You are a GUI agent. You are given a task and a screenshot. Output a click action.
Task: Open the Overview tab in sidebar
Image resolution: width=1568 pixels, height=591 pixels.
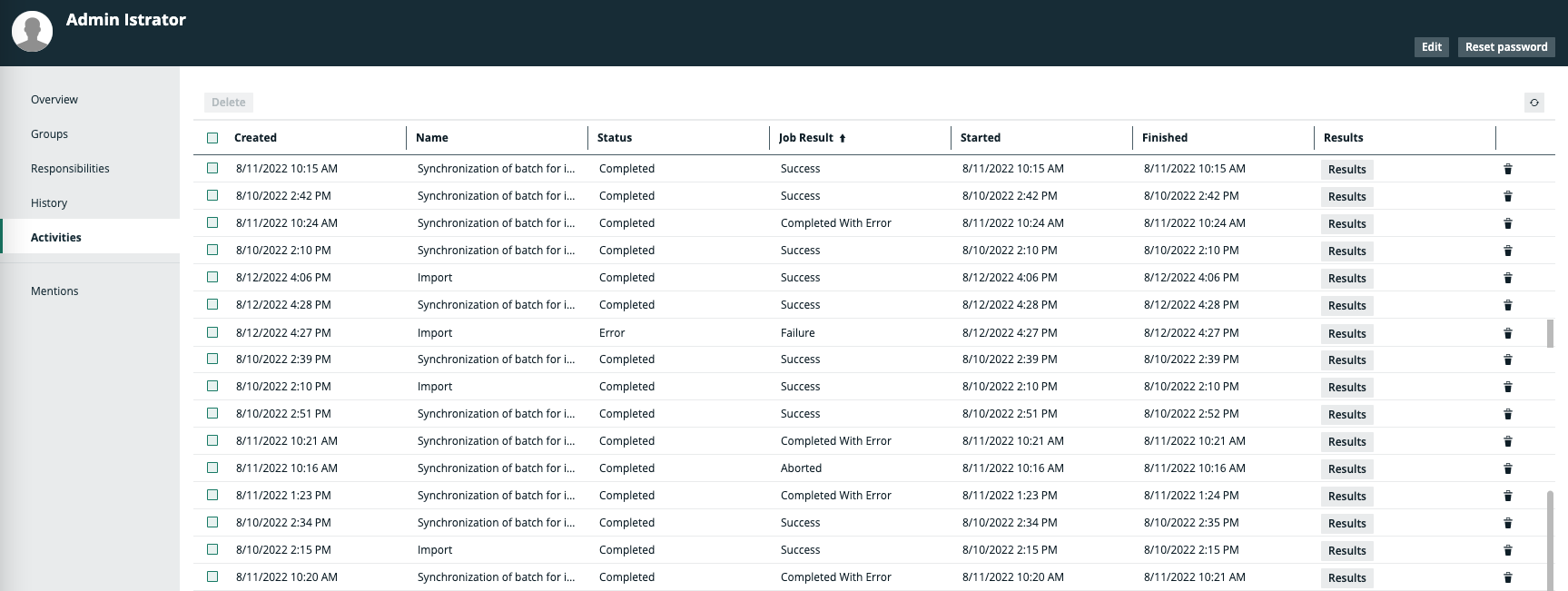point(54,100)
